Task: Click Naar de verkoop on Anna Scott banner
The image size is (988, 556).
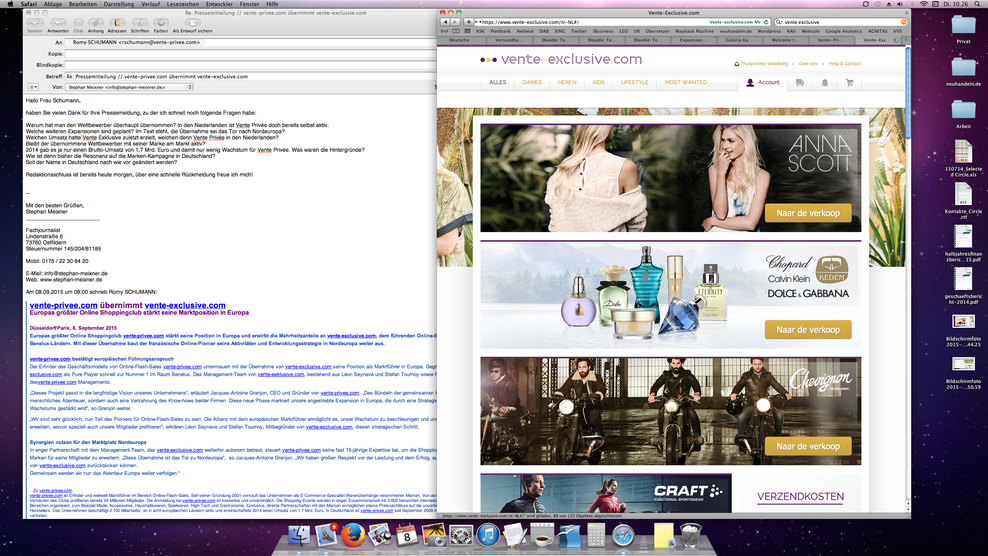Action: click(x=808, y=213)
